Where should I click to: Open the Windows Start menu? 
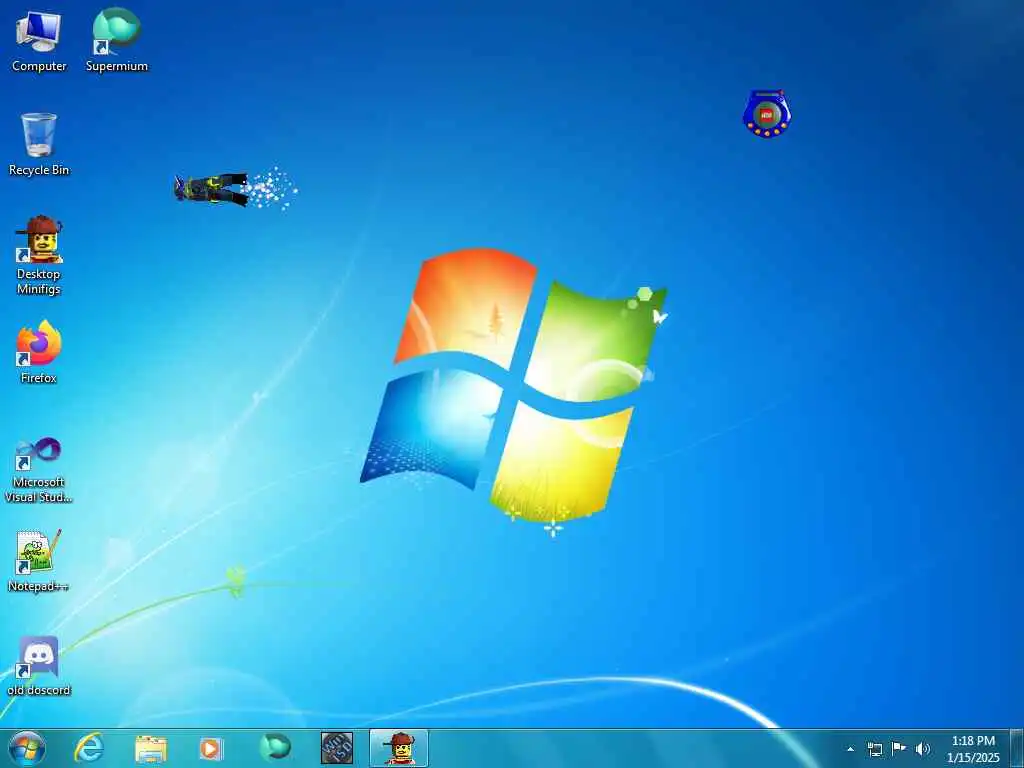coord(27,748)
